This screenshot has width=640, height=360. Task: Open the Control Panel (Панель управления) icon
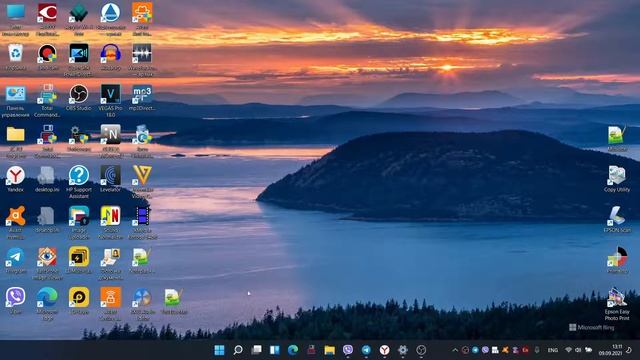click(x=16, y=94)
